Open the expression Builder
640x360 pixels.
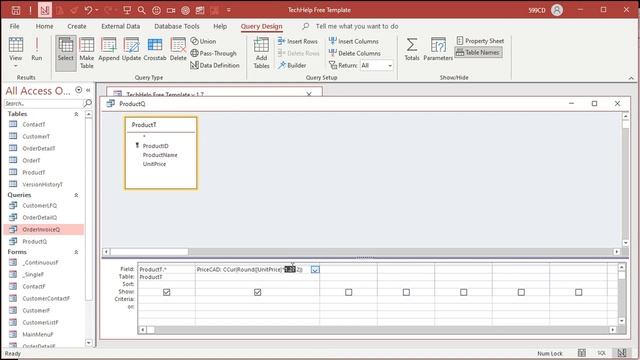click(x=292, y=65)
